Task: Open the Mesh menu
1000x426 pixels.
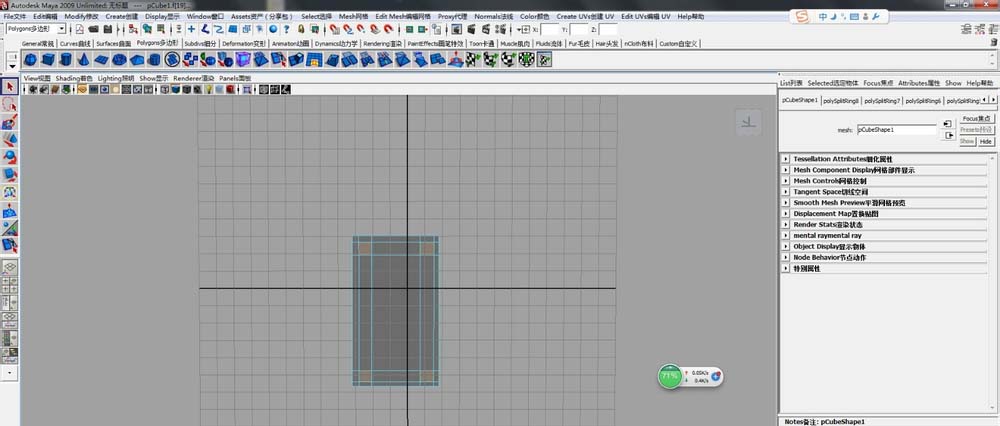Action: coord(353,16)
